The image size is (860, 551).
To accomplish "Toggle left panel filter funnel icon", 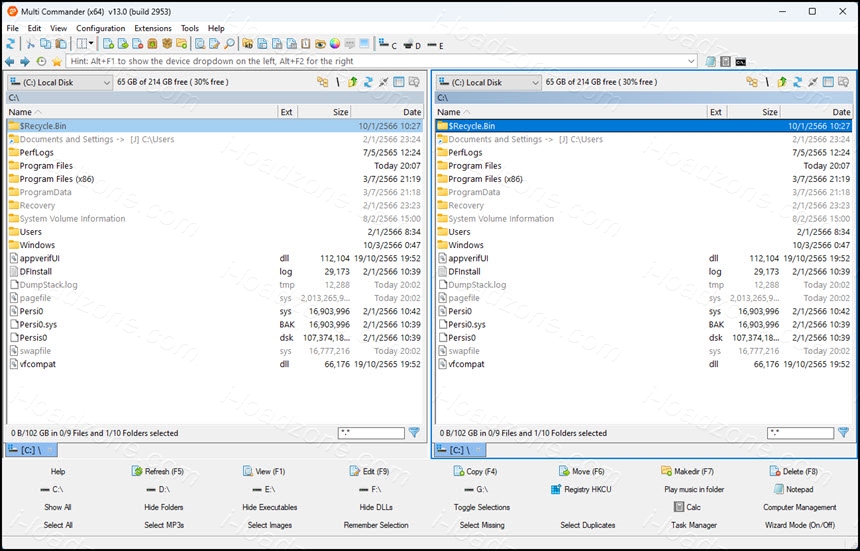I will 414,433.
